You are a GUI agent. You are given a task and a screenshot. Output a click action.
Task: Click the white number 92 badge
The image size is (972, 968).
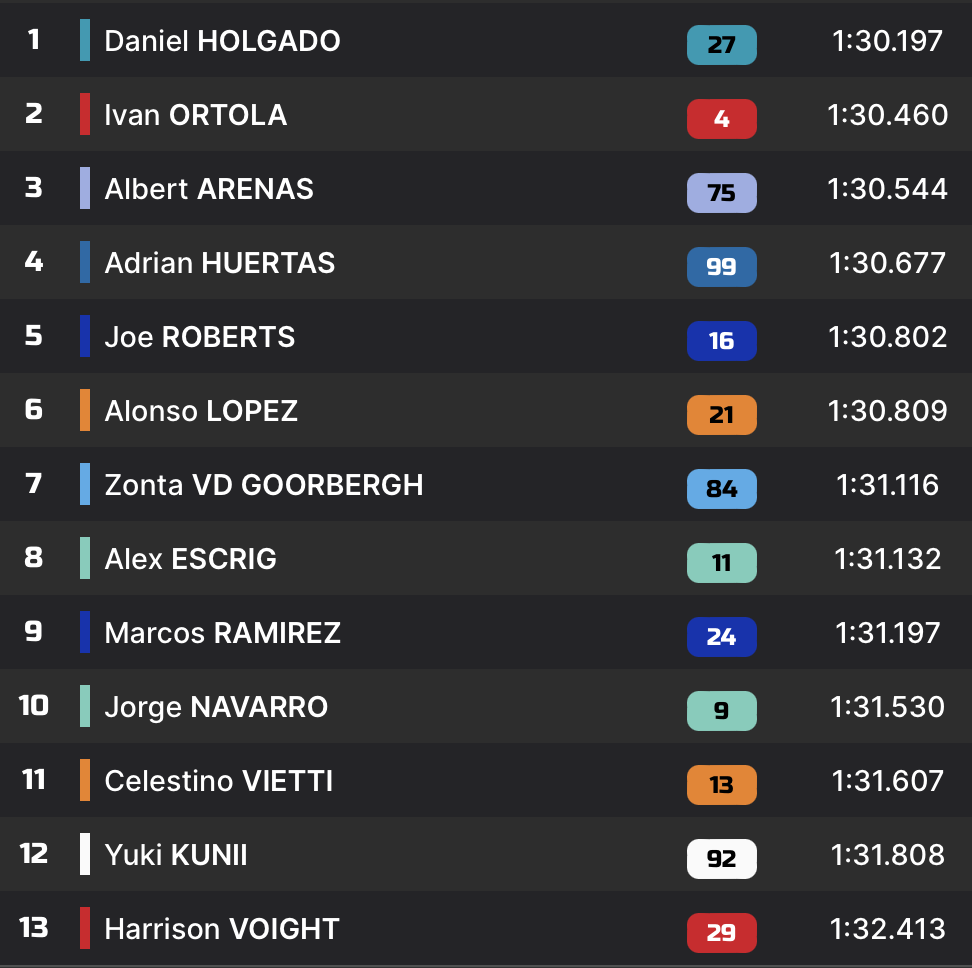pyautogui.click(x=721, y=859)
